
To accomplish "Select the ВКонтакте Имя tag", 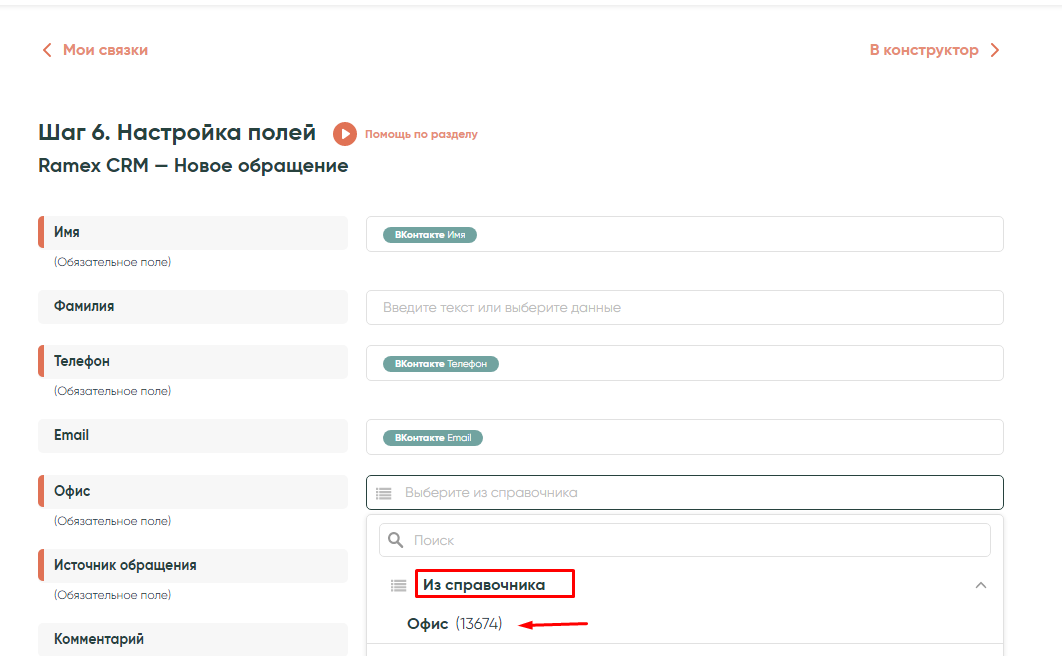I will [x=430, y=235].
